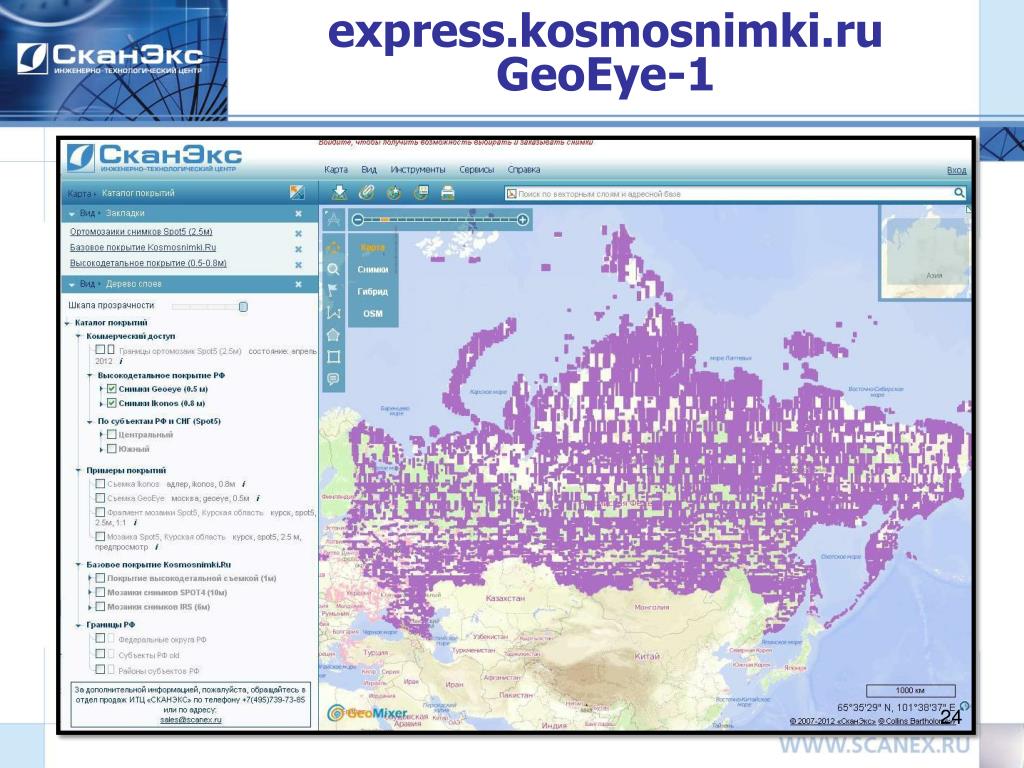Click the sales@scanex.ru email link
1024x768 pixels.
191,720
